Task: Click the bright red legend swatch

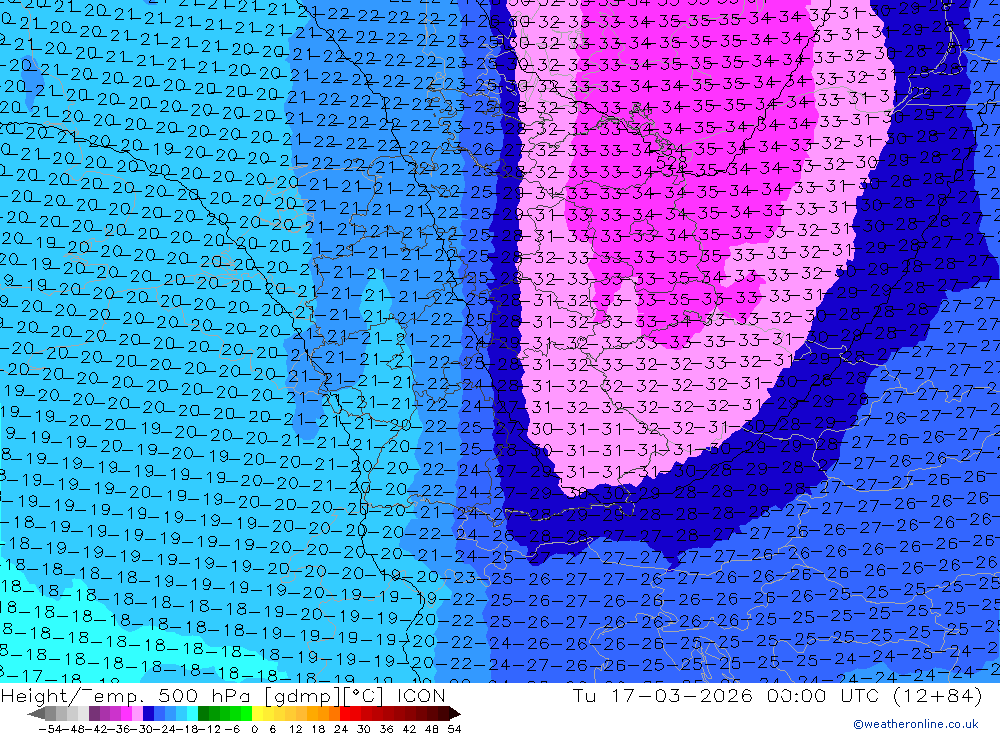Action: [345, 713]
